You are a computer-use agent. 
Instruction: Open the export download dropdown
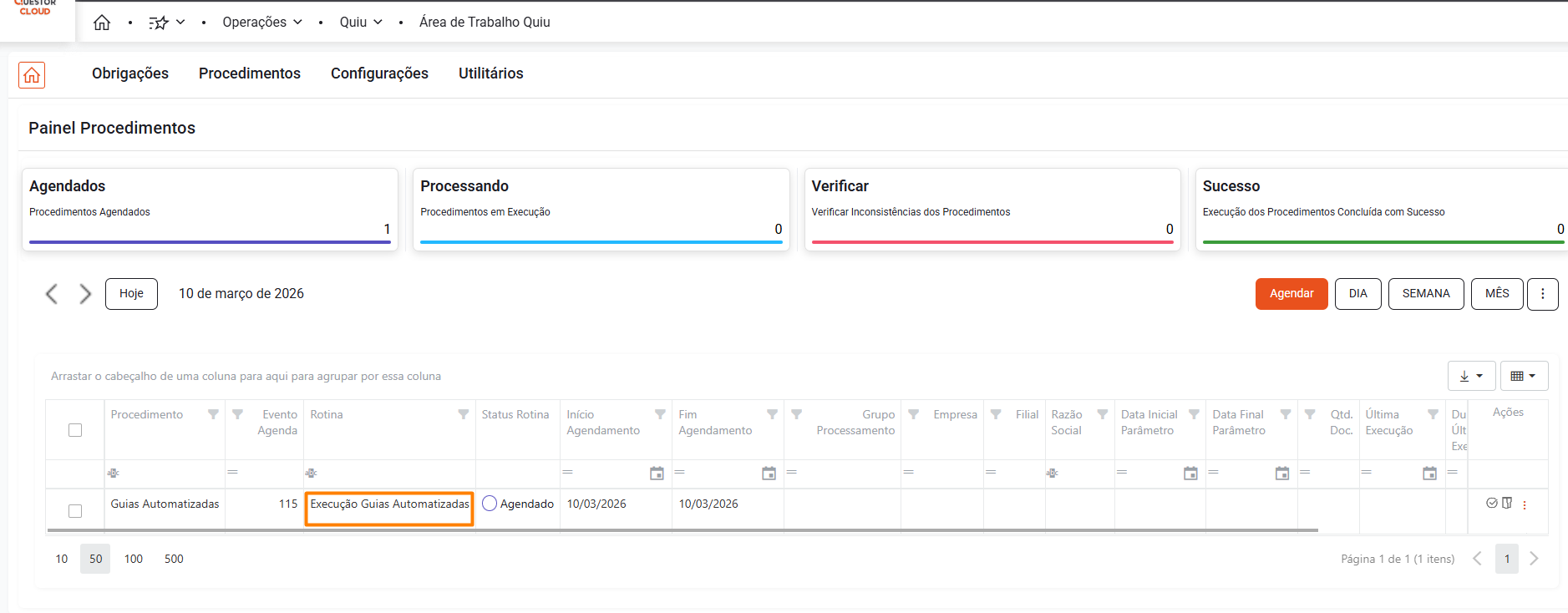(x=1471, y=376)
